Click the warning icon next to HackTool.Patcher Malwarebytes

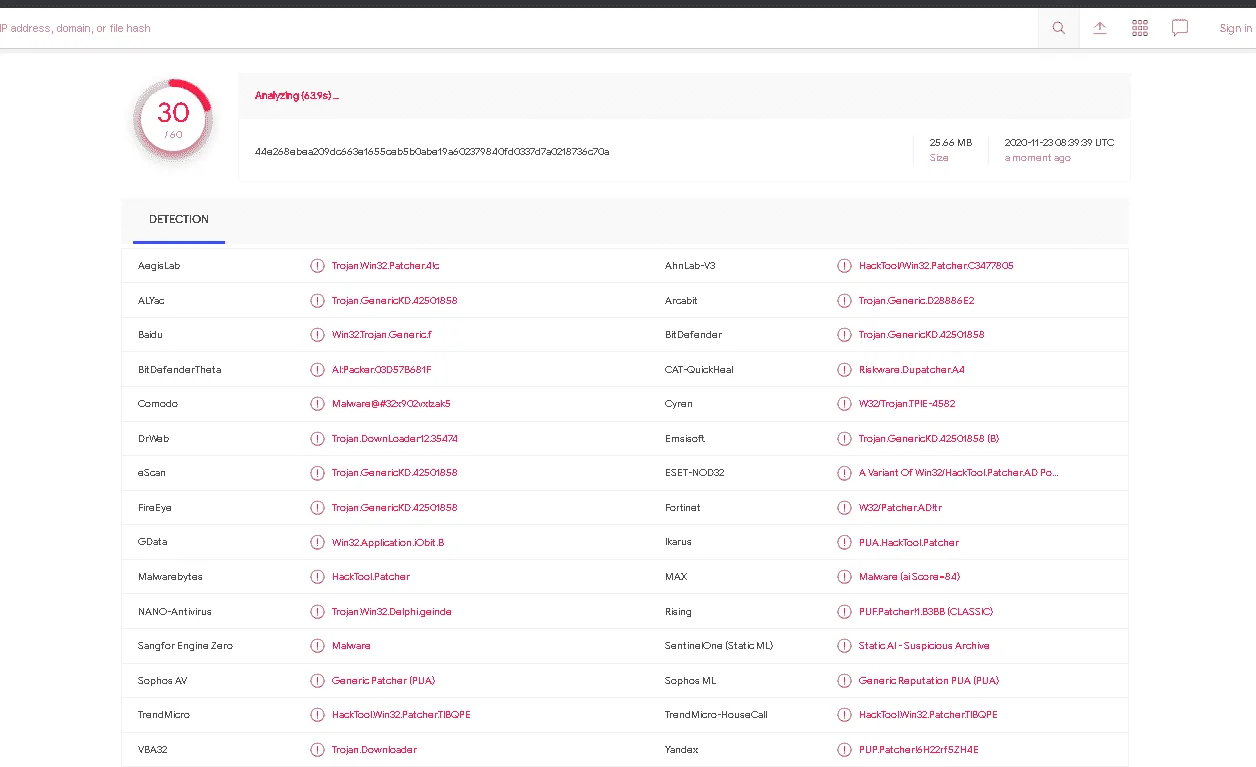(x=317, y=577)
